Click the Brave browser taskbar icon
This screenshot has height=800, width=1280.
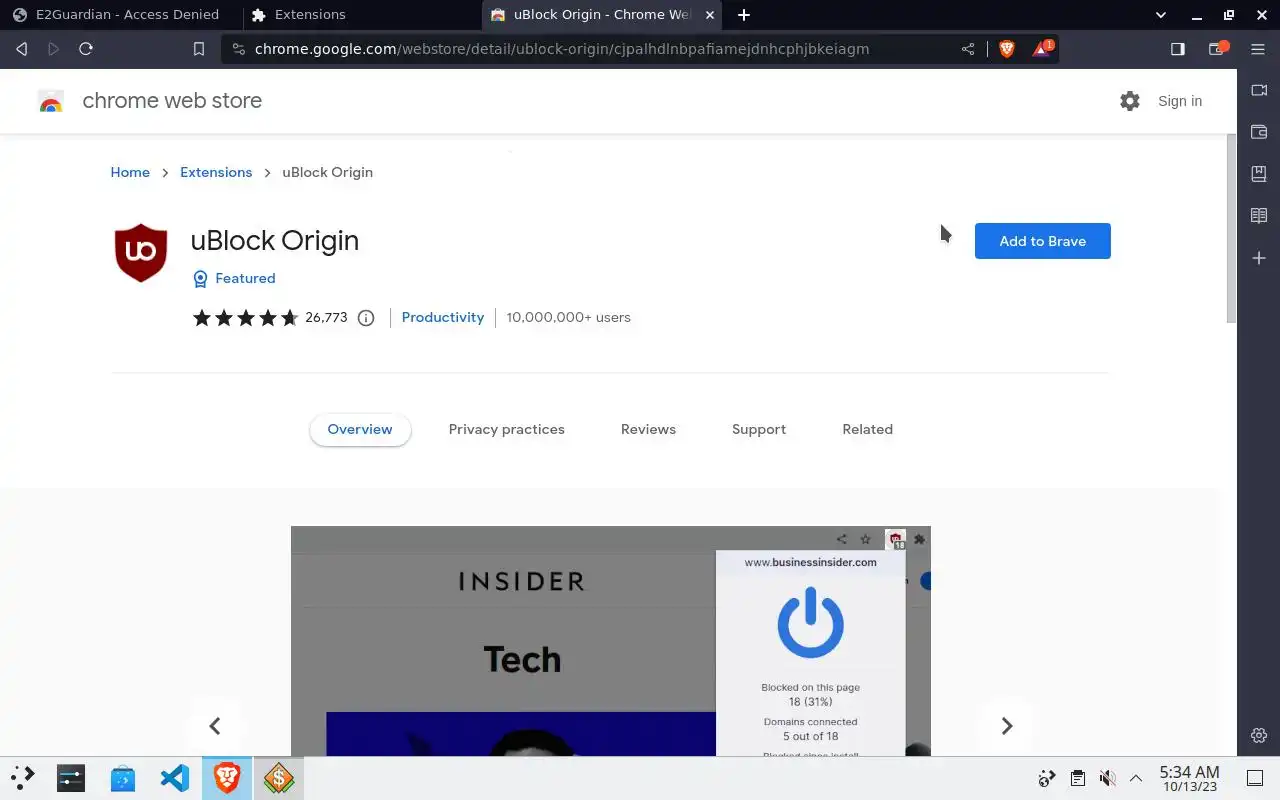point(227,778)
